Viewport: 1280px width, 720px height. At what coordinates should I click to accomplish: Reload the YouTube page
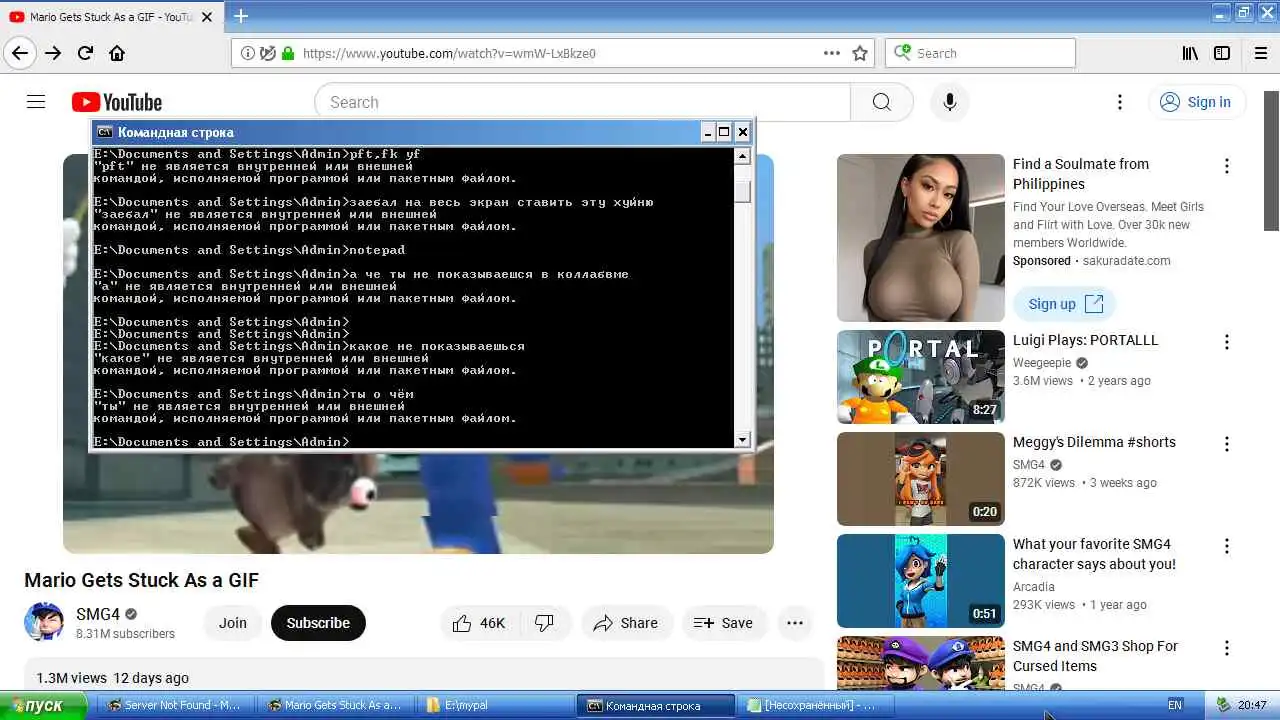point(85,53)
